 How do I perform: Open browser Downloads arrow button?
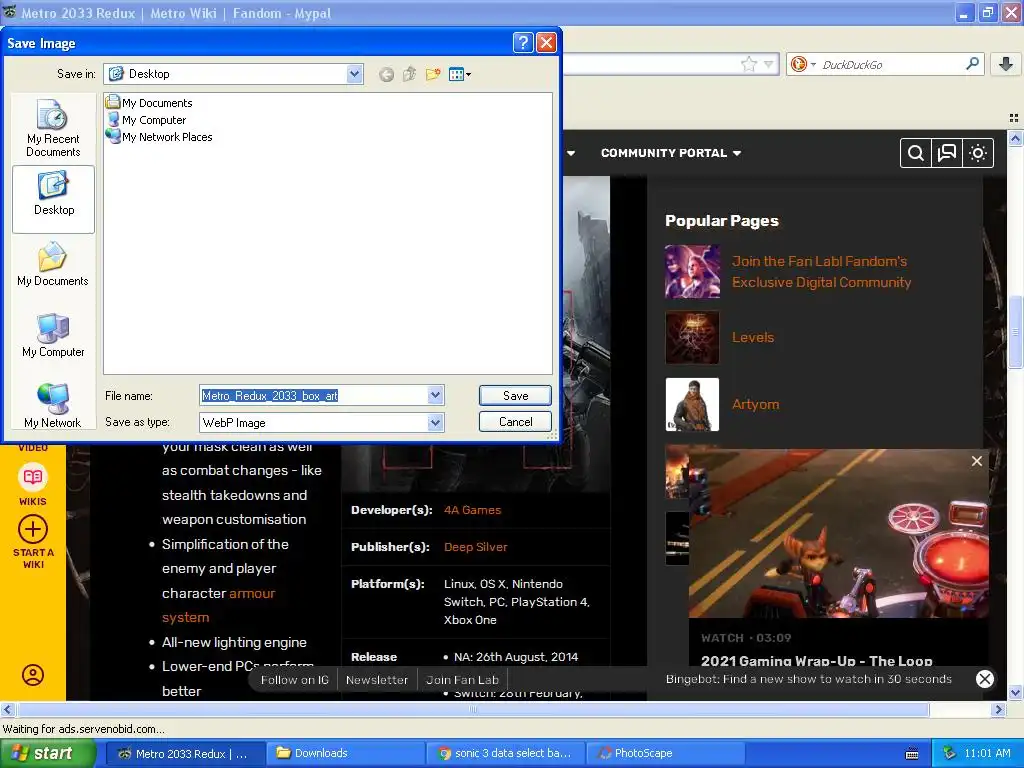click(x=1006, y=64)
